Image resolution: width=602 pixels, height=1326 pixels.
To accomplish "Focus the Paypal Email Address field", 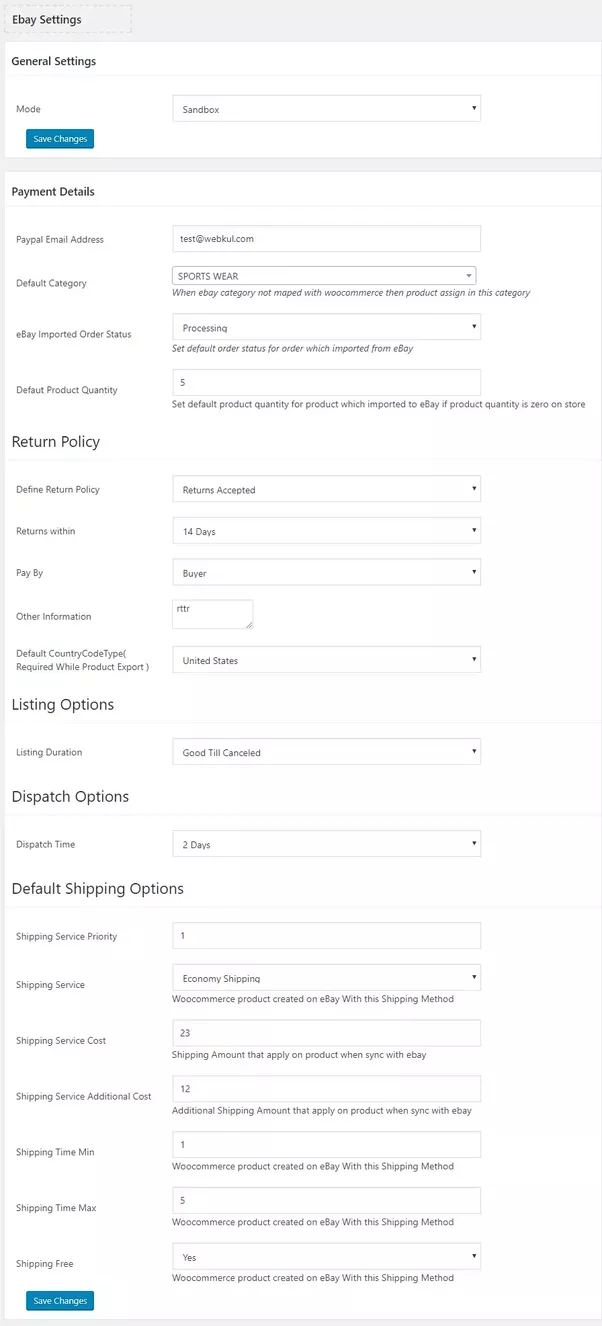I will pos(326,239).
